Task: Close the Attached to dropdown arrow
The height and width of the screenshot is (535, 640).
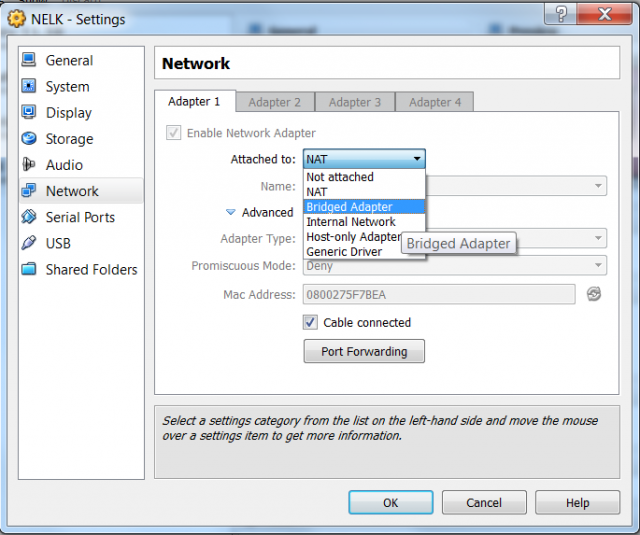Action: point(416,159)
